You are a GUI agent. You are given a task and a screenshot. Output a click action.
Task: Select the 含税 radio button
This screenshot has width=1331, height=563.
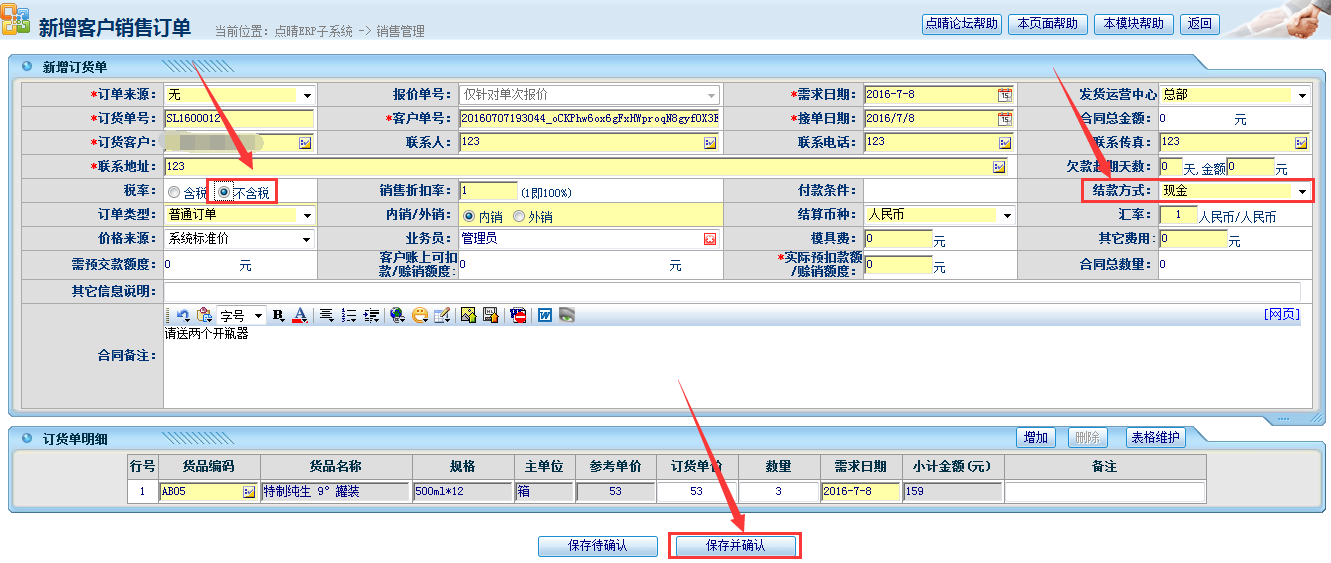pyautogui.click(x=174, y=192)
